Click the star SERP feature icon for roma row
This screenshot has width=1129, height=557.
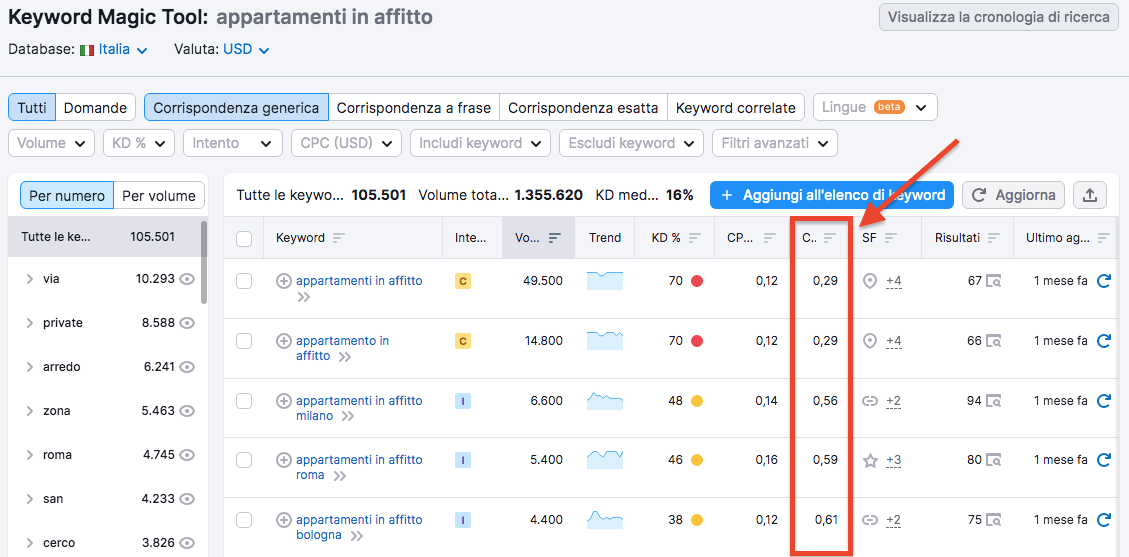coord(870,461)
